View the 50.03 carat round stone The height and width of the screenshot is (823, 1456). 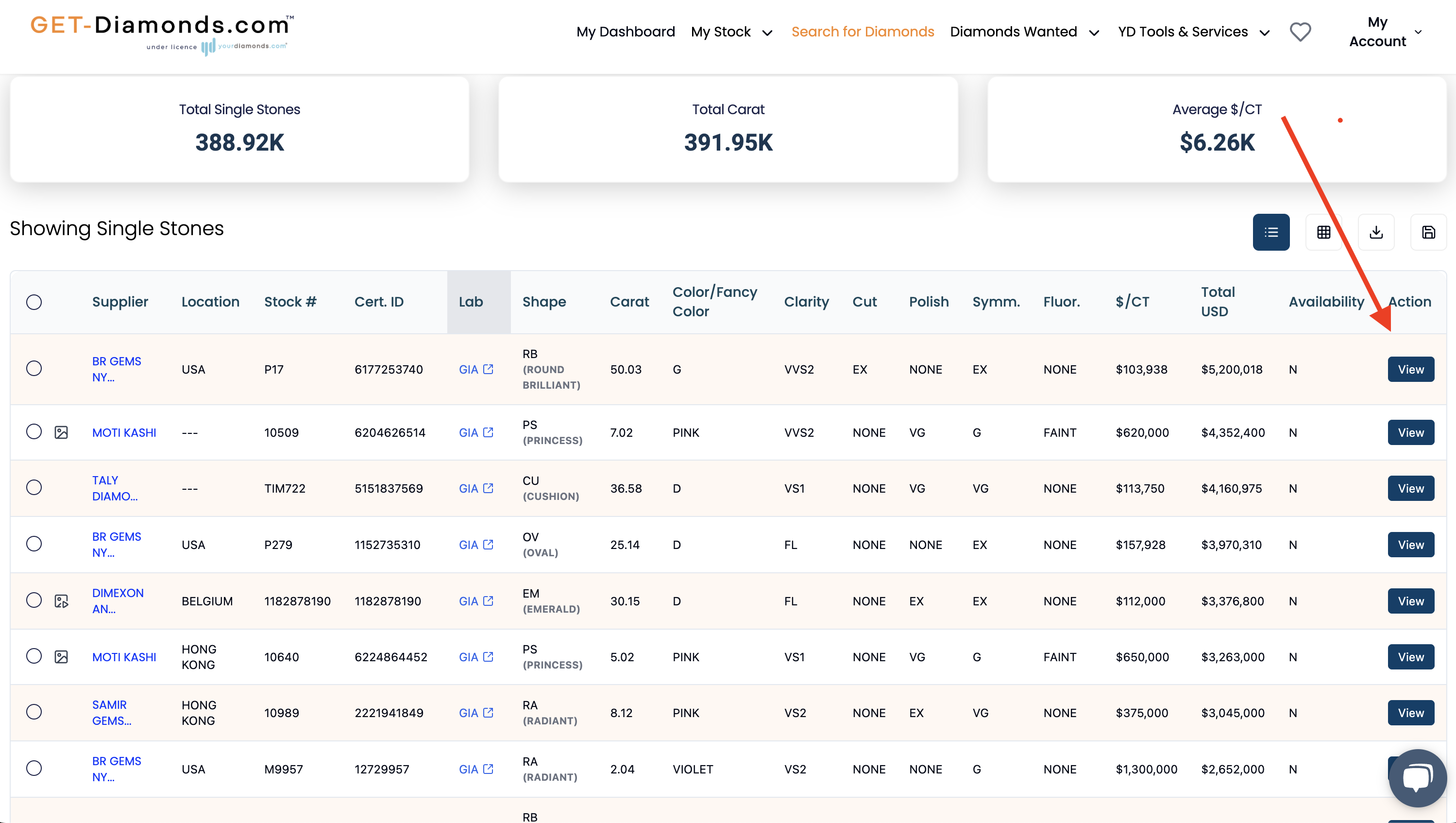tap(1411, 369)
